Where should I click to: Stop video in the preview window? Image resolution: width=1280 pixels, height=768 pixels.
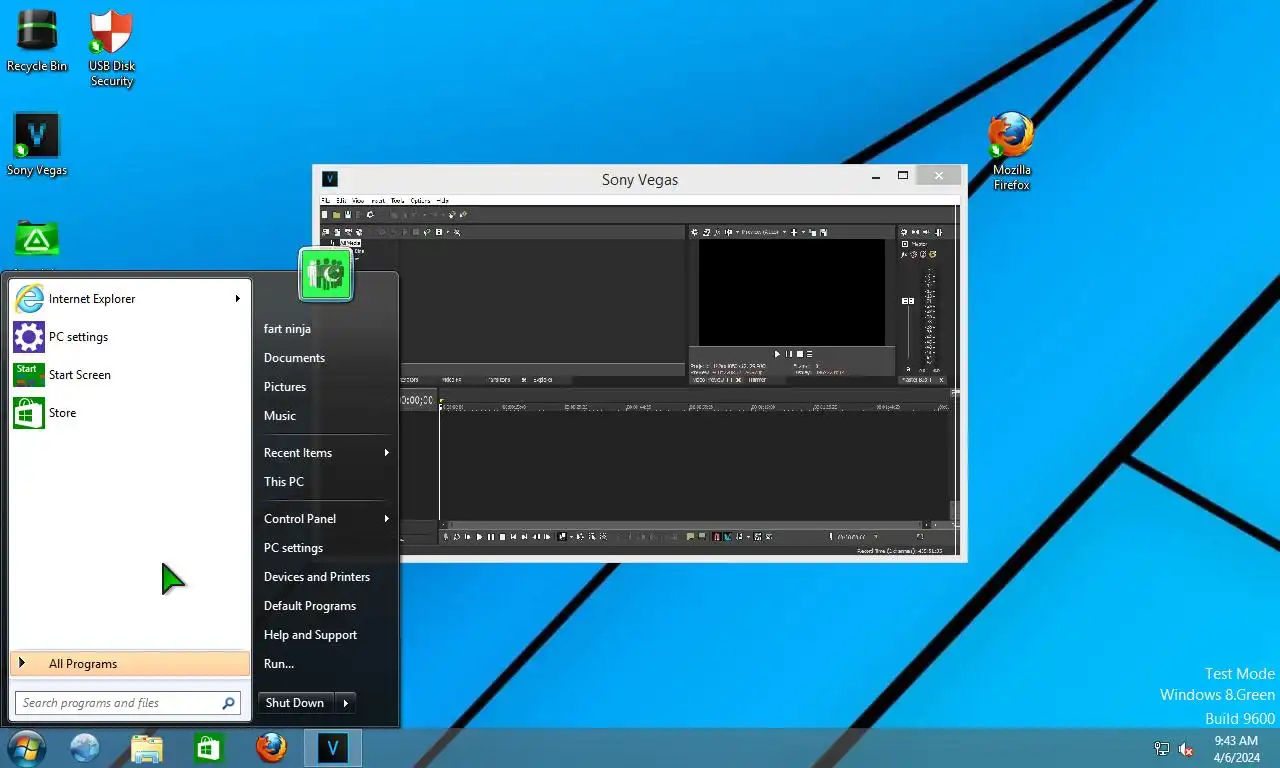click(800, 354)
